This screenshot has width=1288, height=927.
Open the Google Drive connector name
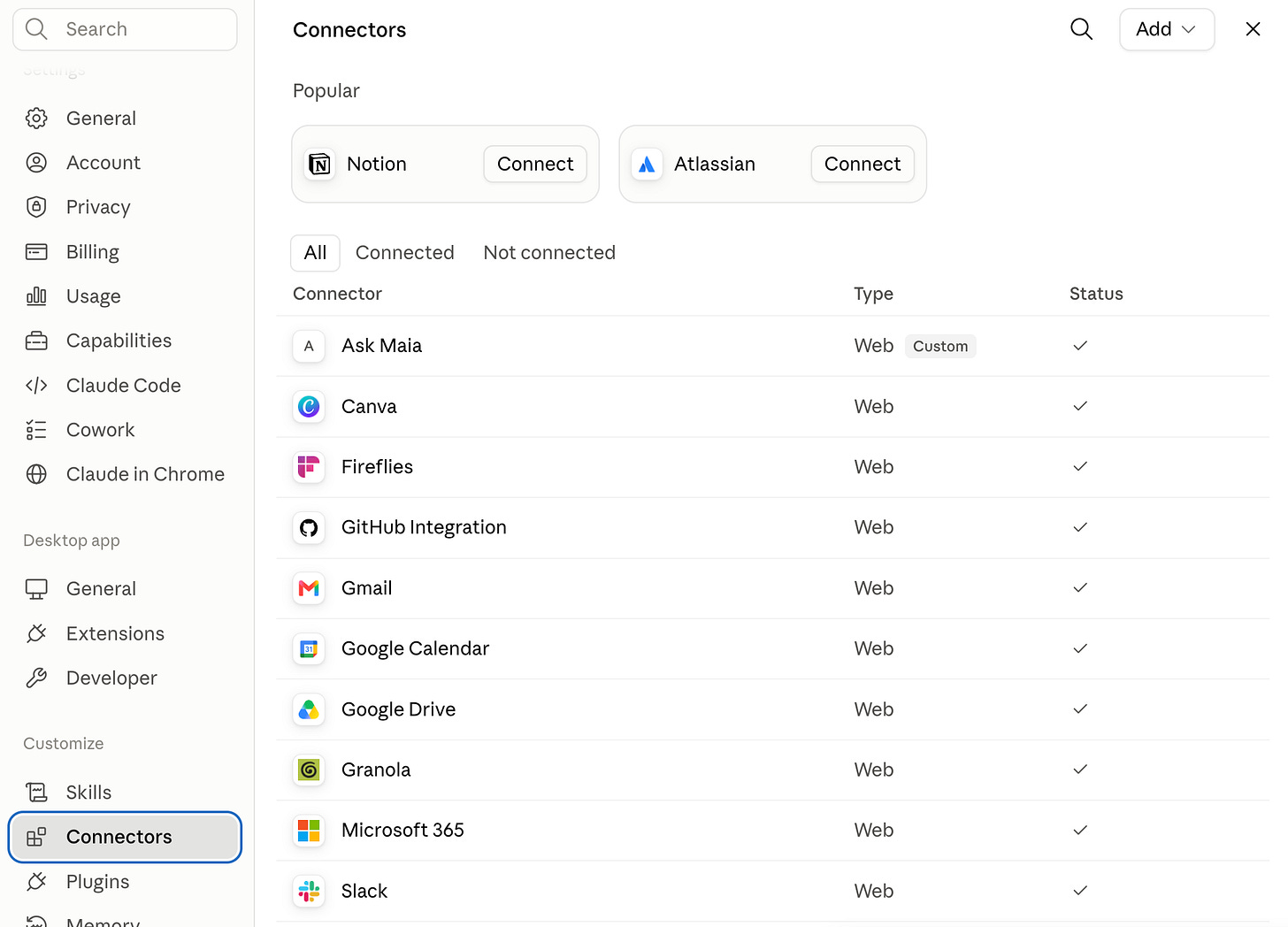coord(398,709)
